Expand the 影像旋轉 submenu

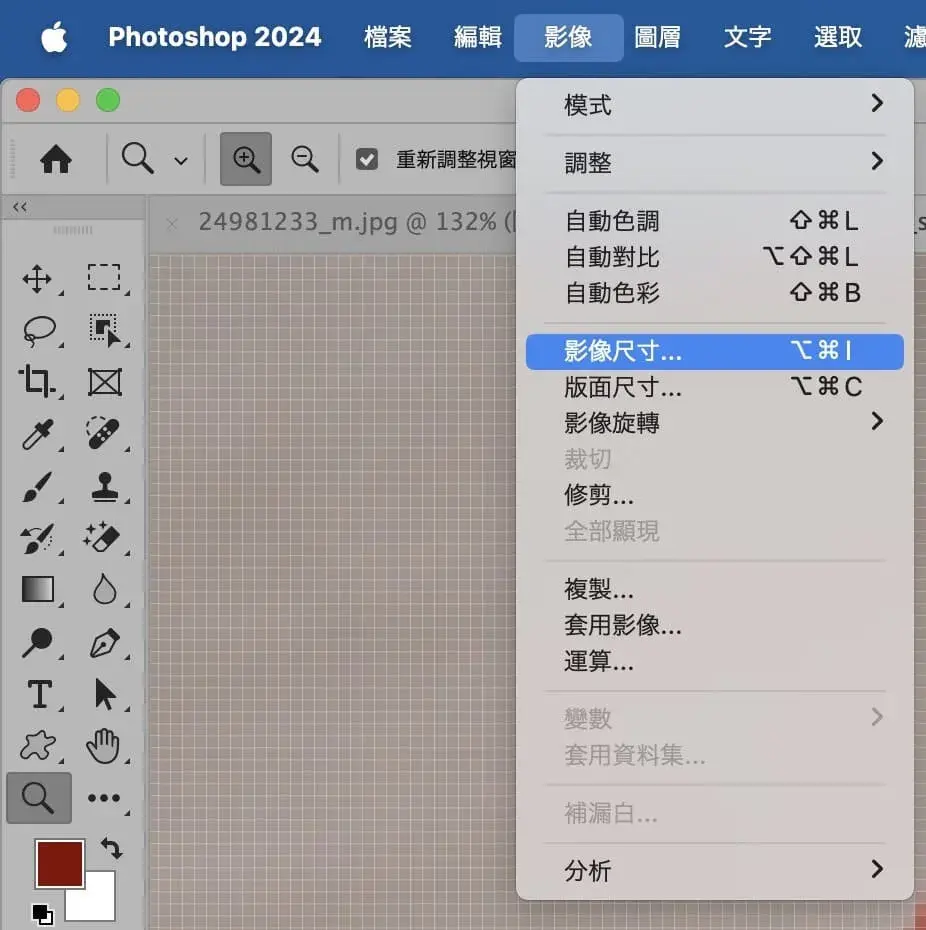[715, 422]
